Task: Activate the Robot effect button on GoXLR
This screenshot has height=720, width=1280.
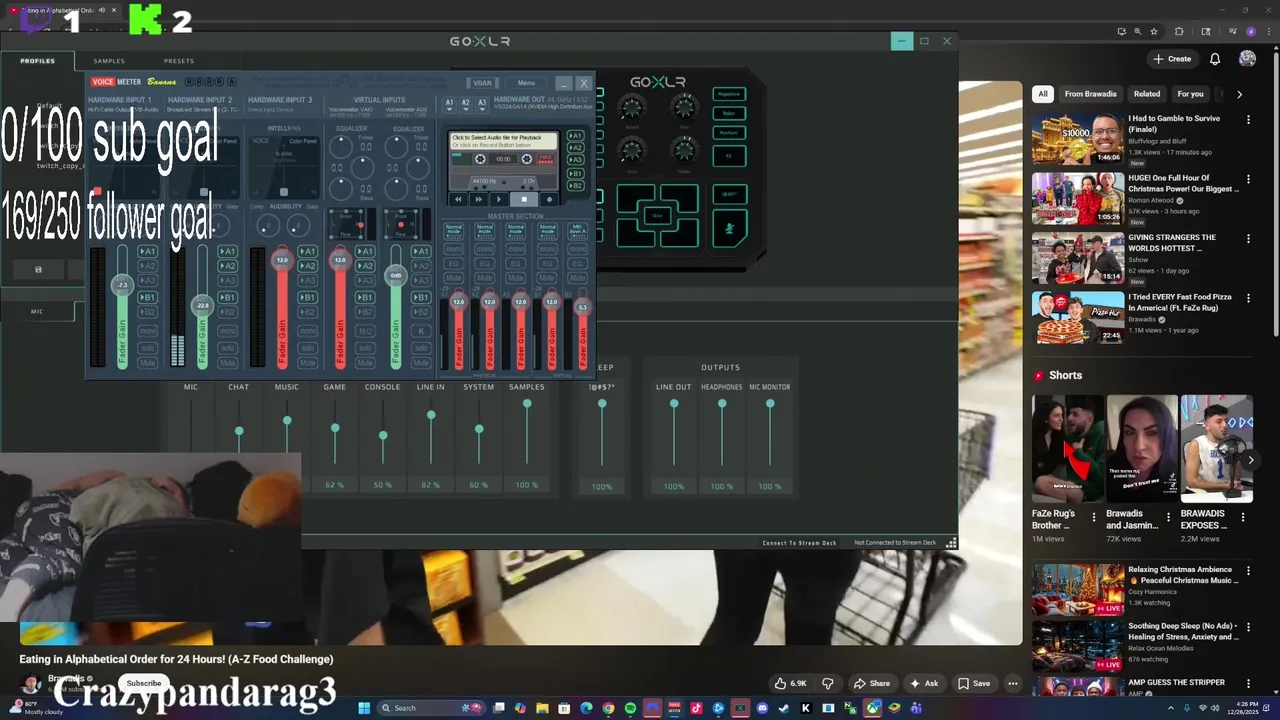Action: point(729,113)
